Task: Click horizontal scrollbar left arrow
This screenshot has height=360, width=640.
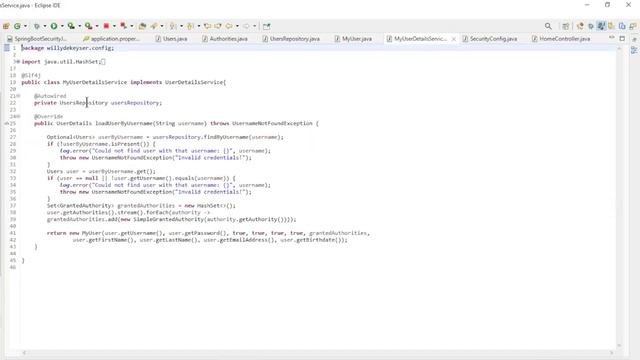Action: click(24, 353)
